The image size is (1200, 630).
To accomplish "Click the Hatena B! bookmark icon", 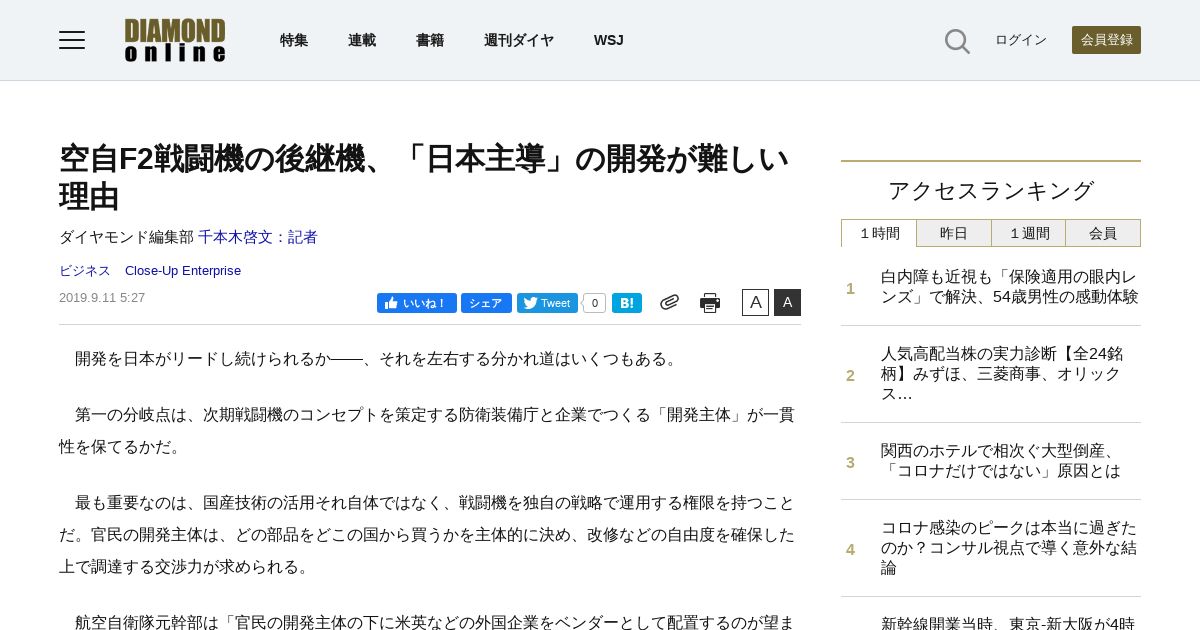I will point(627,303).
